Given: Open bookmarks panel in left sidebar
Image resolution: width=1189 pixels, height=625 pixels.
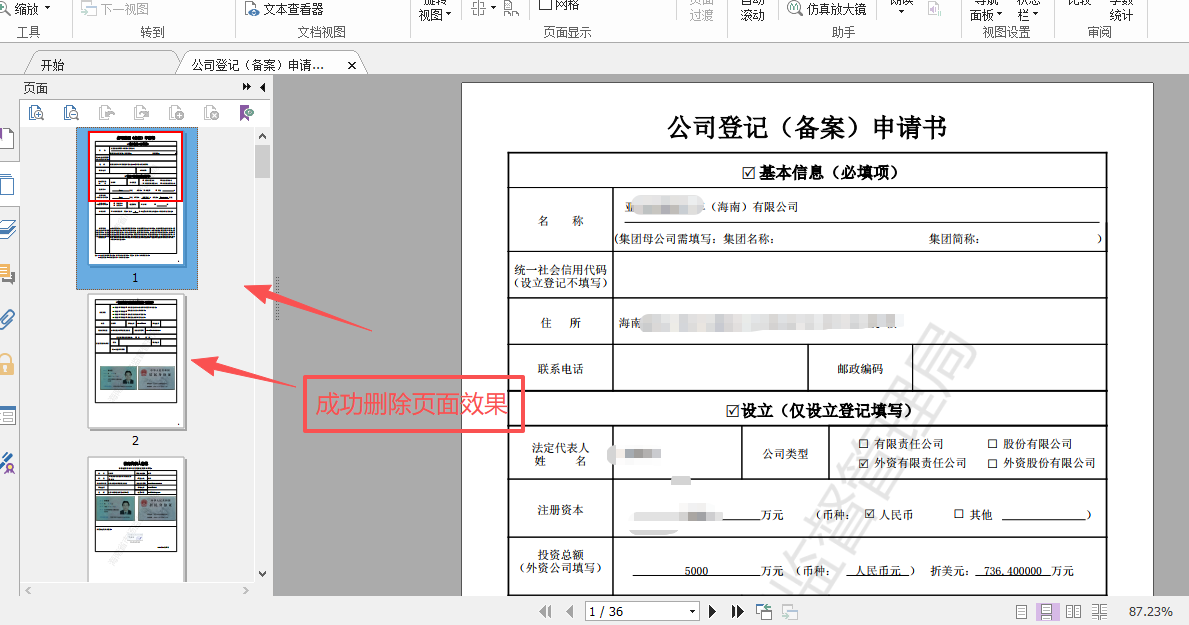Looking at the screenshot, I should 7,139.
